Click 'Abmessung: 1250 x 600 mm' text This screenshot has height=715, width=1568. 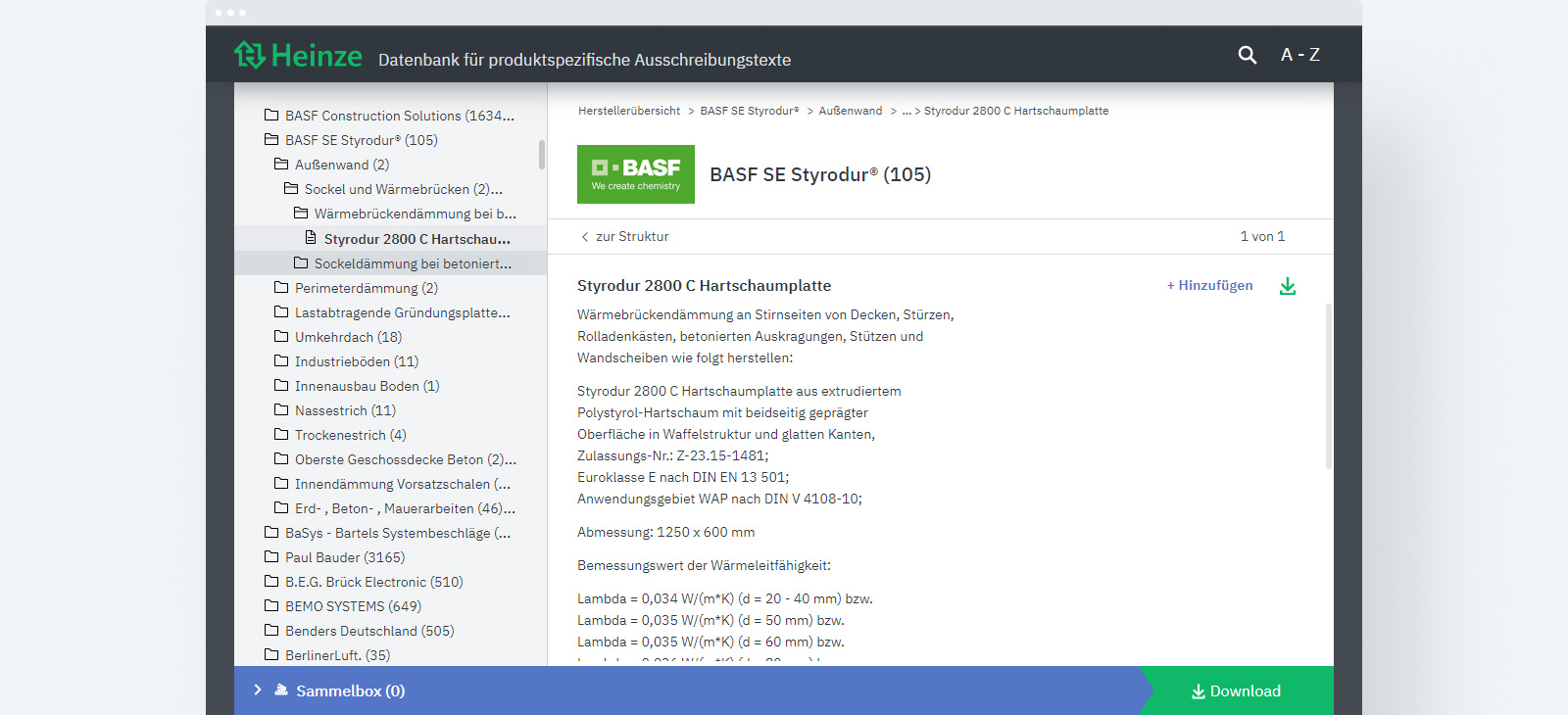click(665, 532)
